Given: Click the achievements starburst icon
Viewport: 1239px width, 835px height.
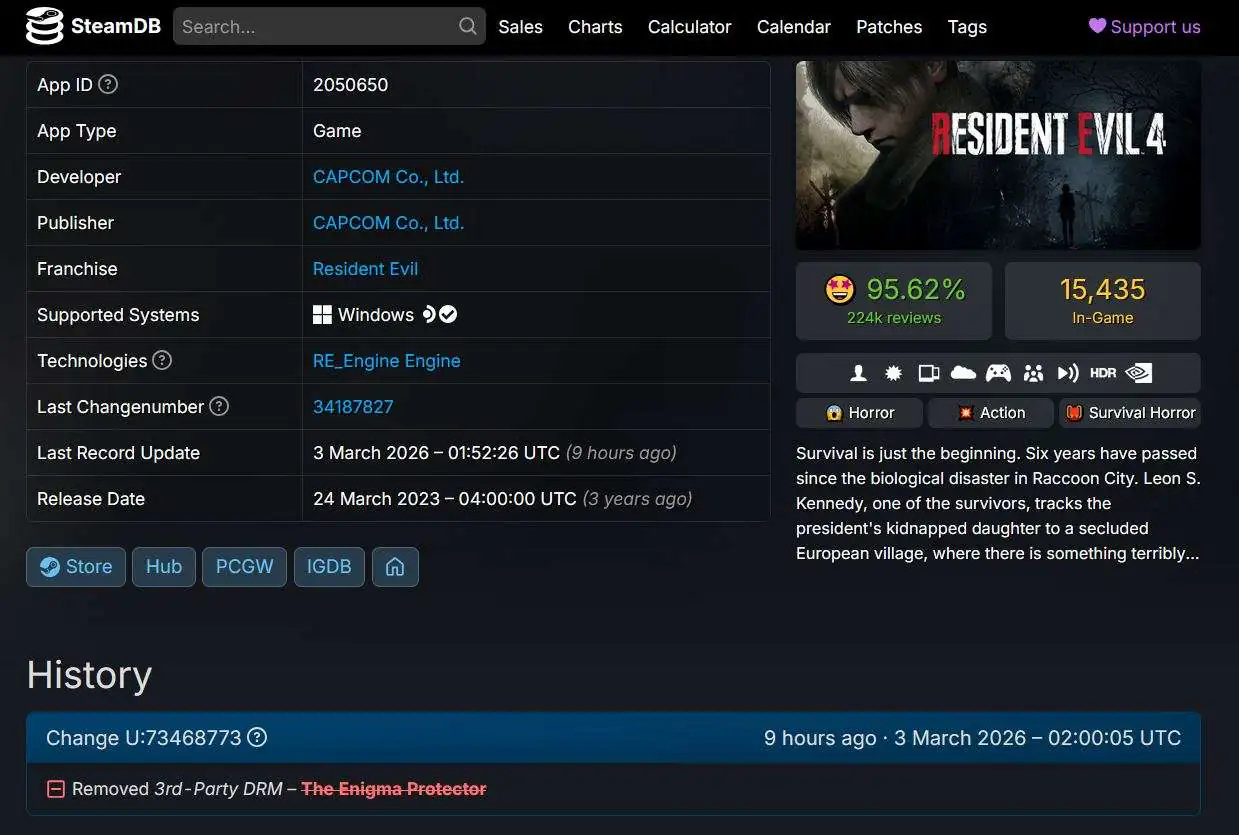Looking at the screenshot, I should pos(894,373).
